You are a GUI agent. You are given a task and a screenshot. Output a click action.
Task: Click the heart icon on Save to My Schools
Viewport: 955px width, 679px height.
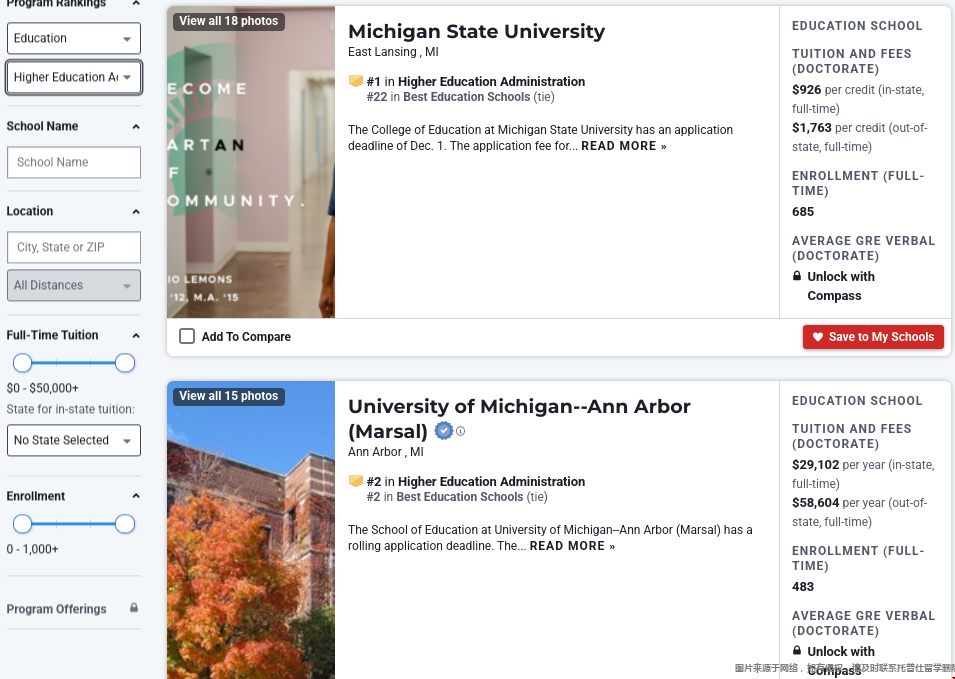(x=818, y=337)
